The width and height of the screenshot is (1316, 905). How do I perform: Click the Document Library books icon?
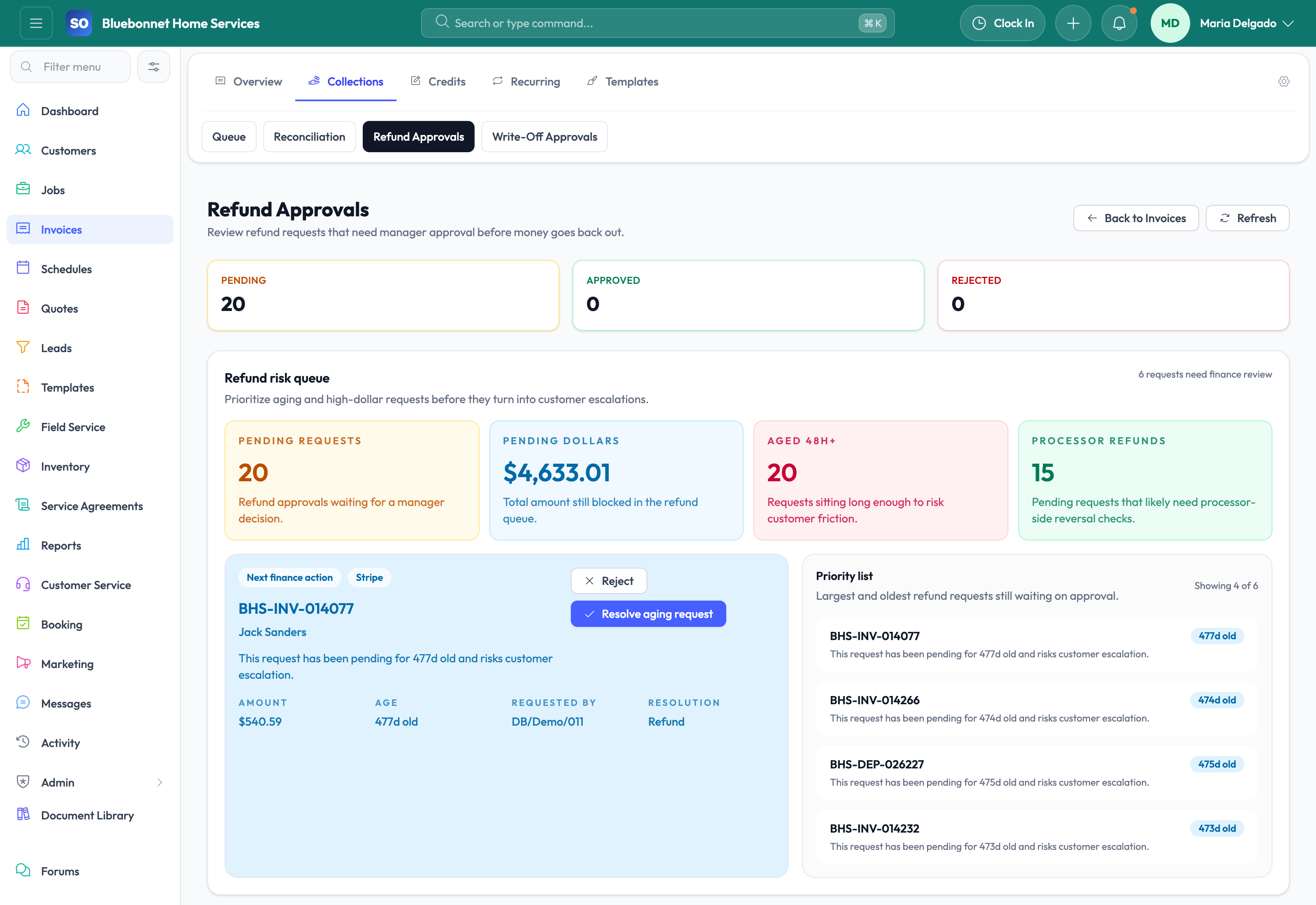coord(23,814)
